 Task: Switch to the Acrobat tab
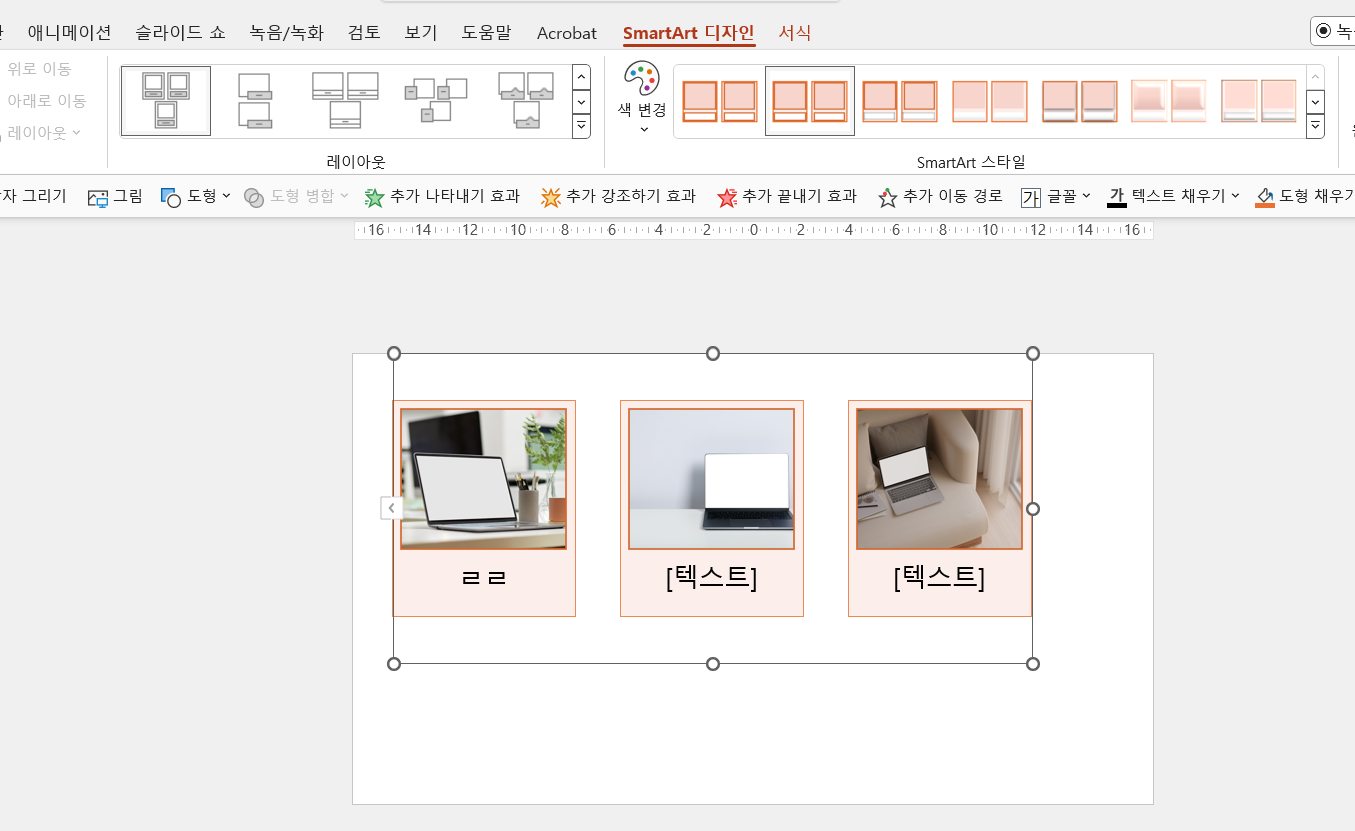[x=567, y=33]
